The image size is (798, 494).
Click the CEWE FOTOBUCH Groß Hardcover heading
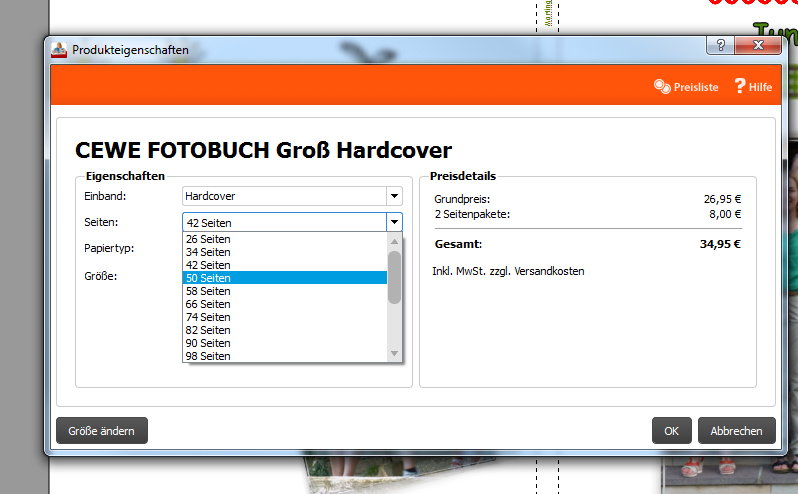[x=263, y=151]
